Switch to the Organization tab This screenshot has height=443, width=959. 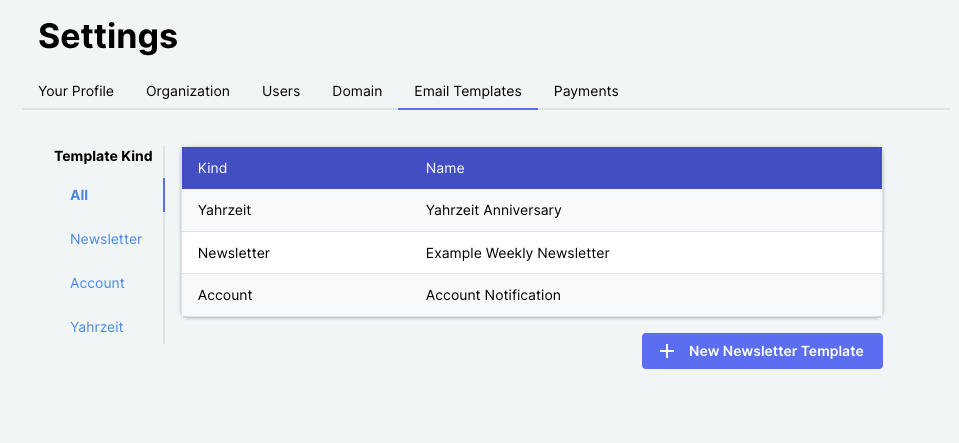(188, 91)
